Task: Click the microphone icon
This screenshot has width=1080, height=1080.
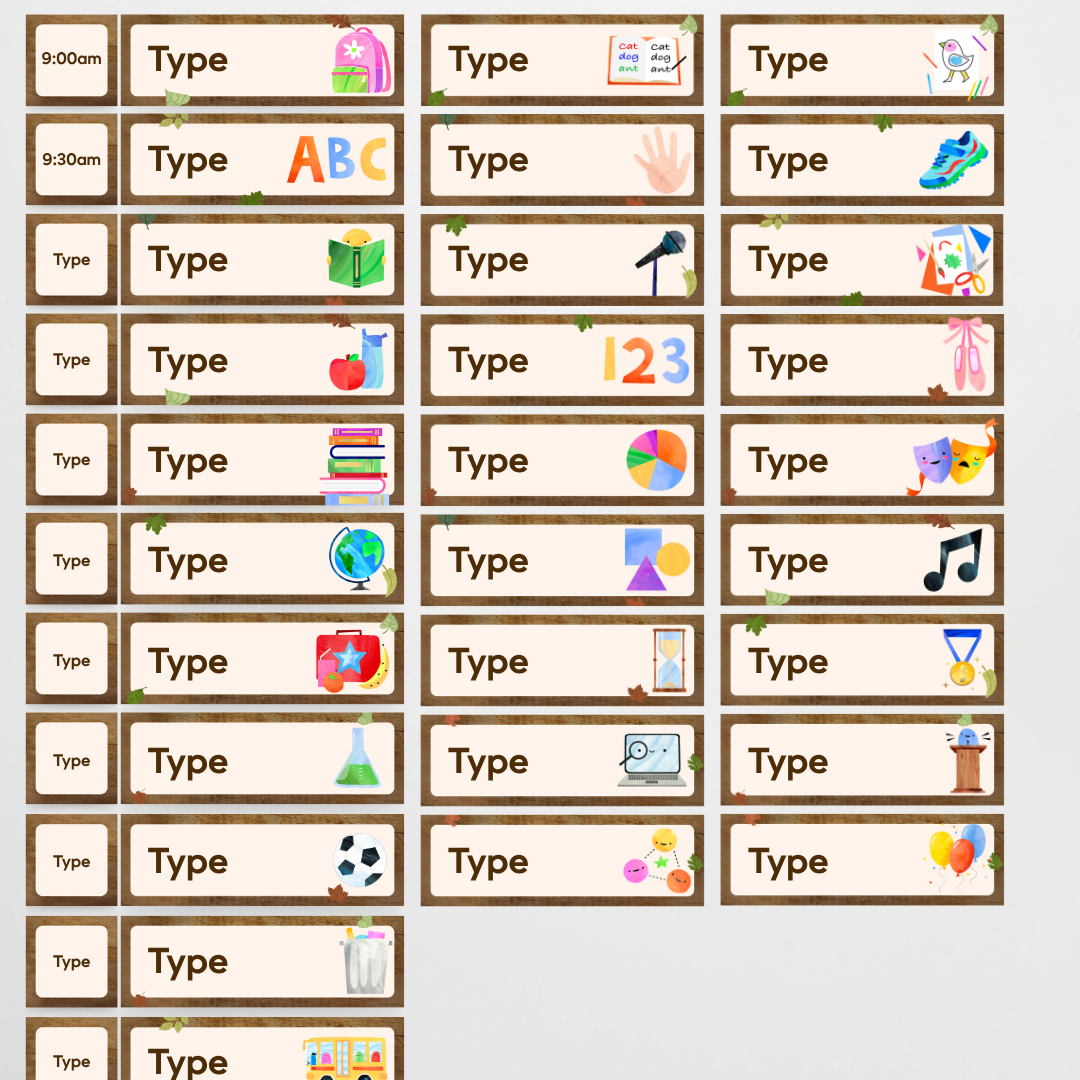Action: (x=661, y=262)
